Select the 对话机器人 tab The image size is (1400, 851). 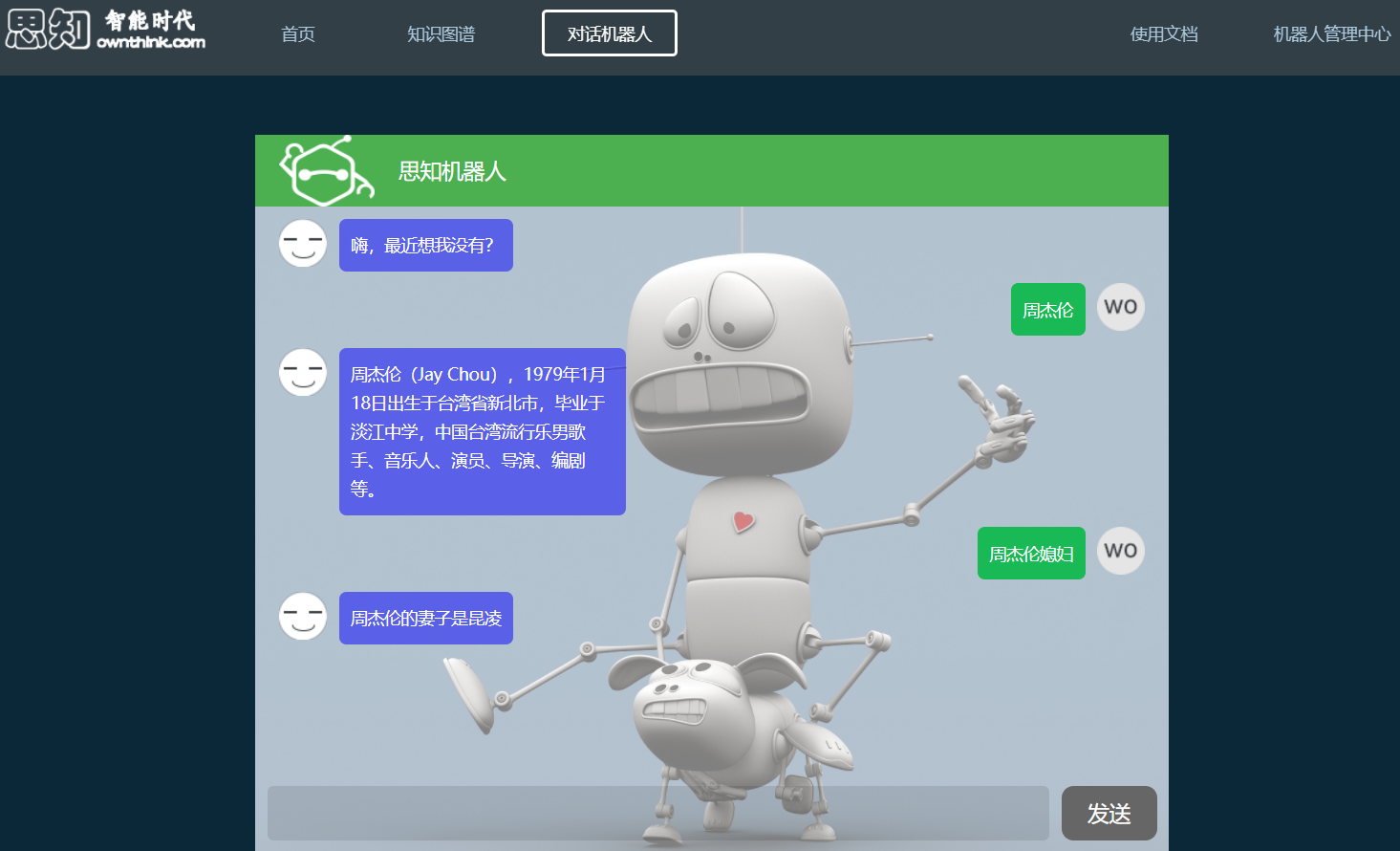(x=610, y=33)
